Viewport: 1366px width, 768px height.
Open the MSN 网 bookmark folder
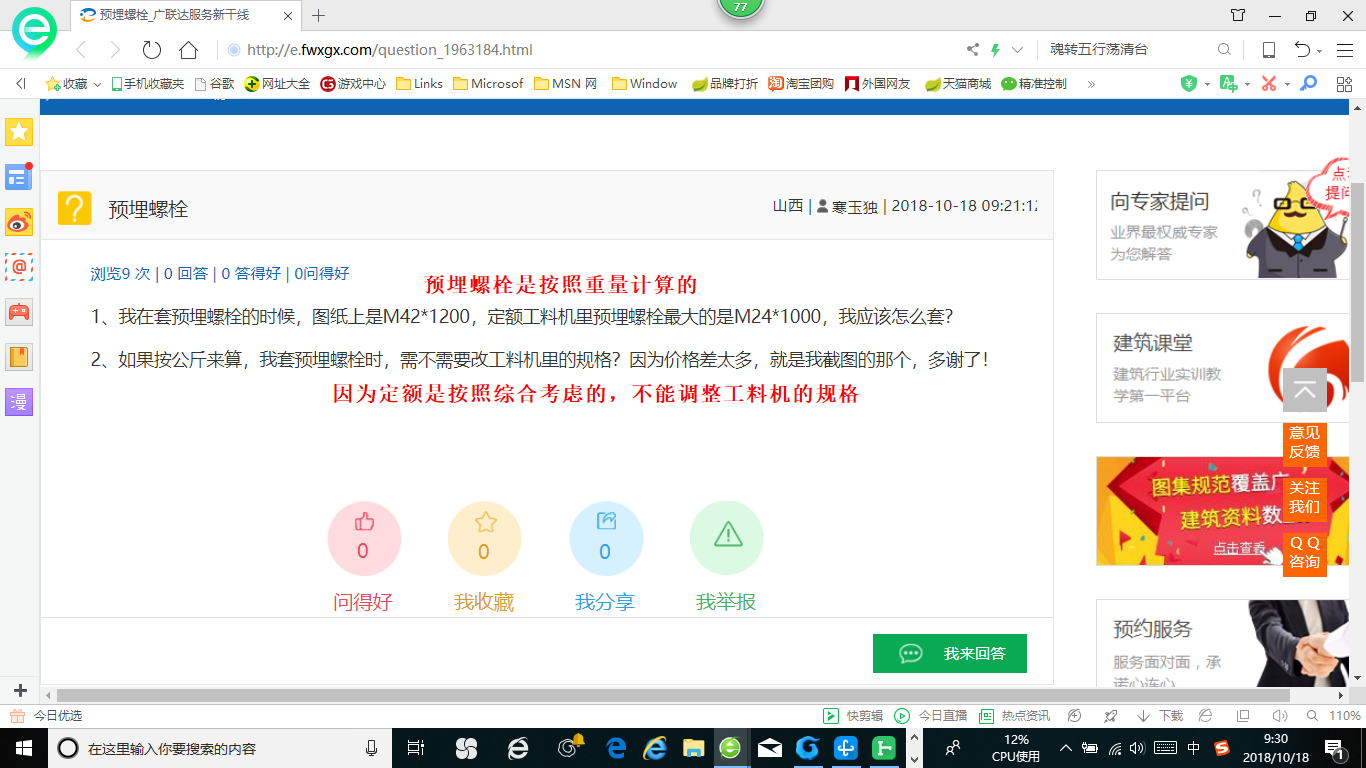(565, 84)
